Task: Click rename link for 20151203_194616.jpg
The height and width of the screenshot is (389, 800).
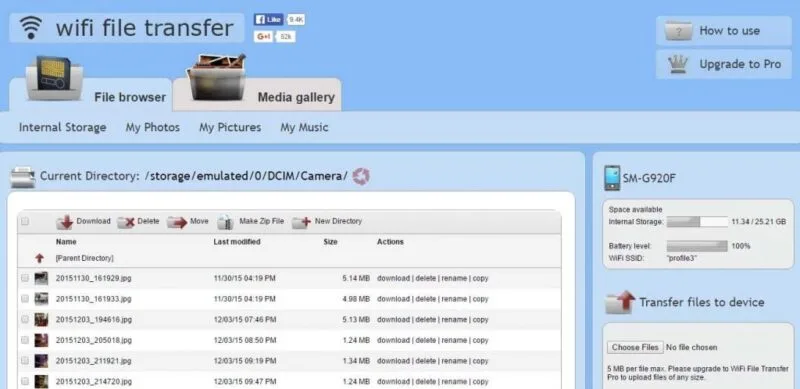Action: pyautogui.click(x=454, y=320)
